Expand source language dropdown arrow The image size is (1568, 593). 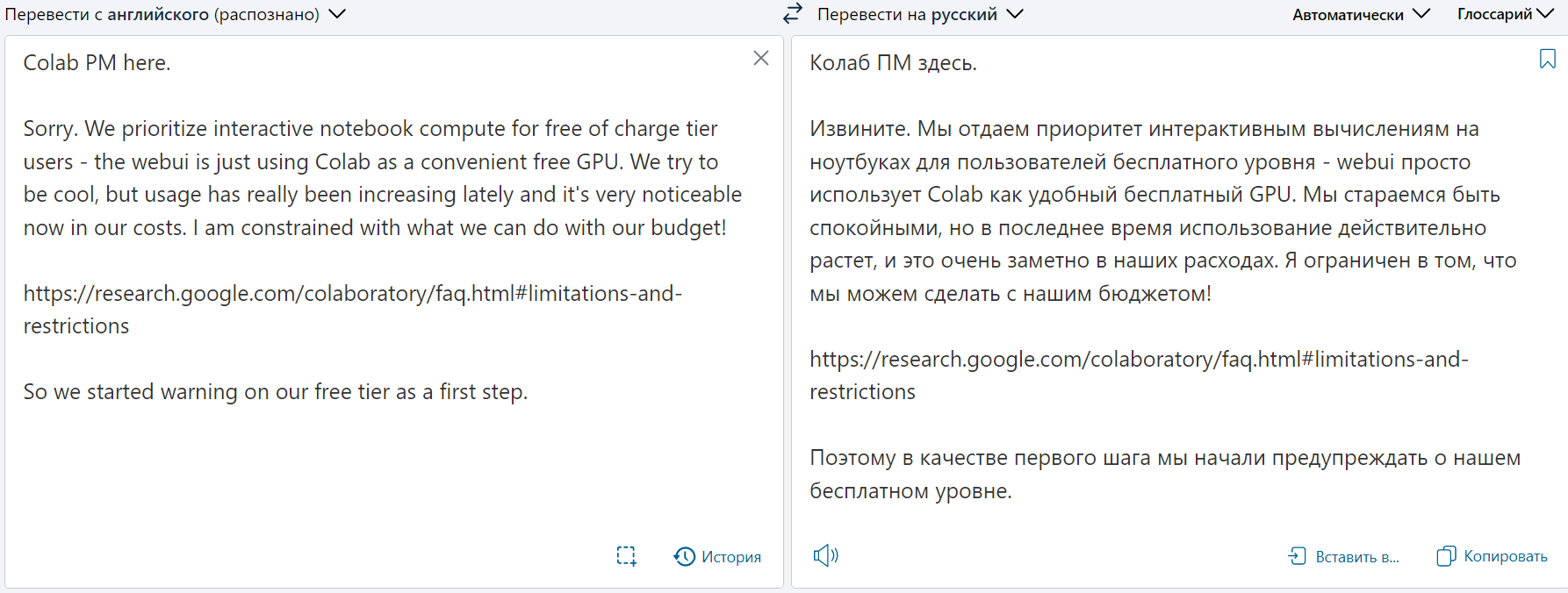coord(337,14)
